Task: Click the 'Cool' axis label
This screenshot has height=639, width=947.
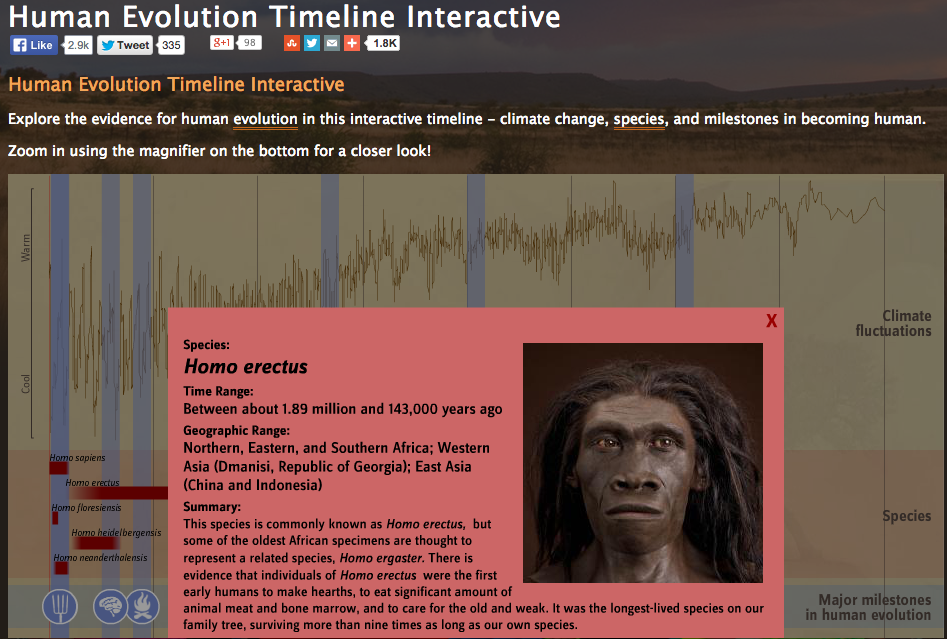Action: click(25, 384)
